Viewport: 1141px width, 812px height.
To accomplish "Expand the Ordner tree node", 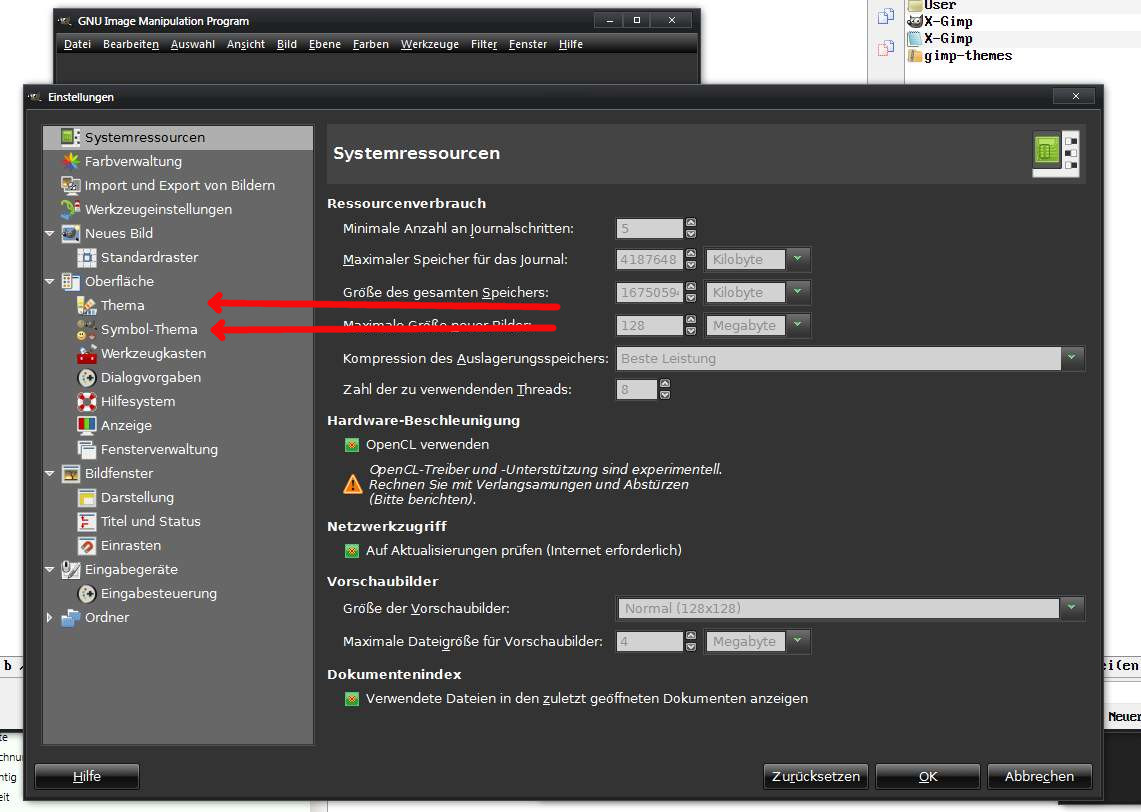I will click(x=49, y=618).
